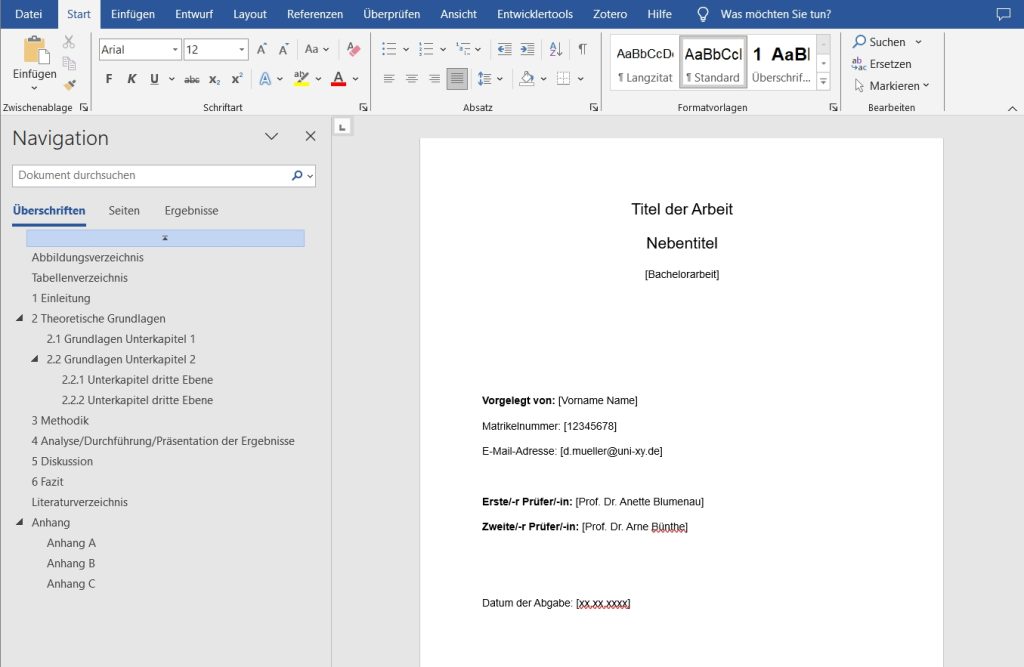Switch to Seiten tab in Navigation
The height and width of the screenshot is (667, 1024).
[x=124, y=211]
